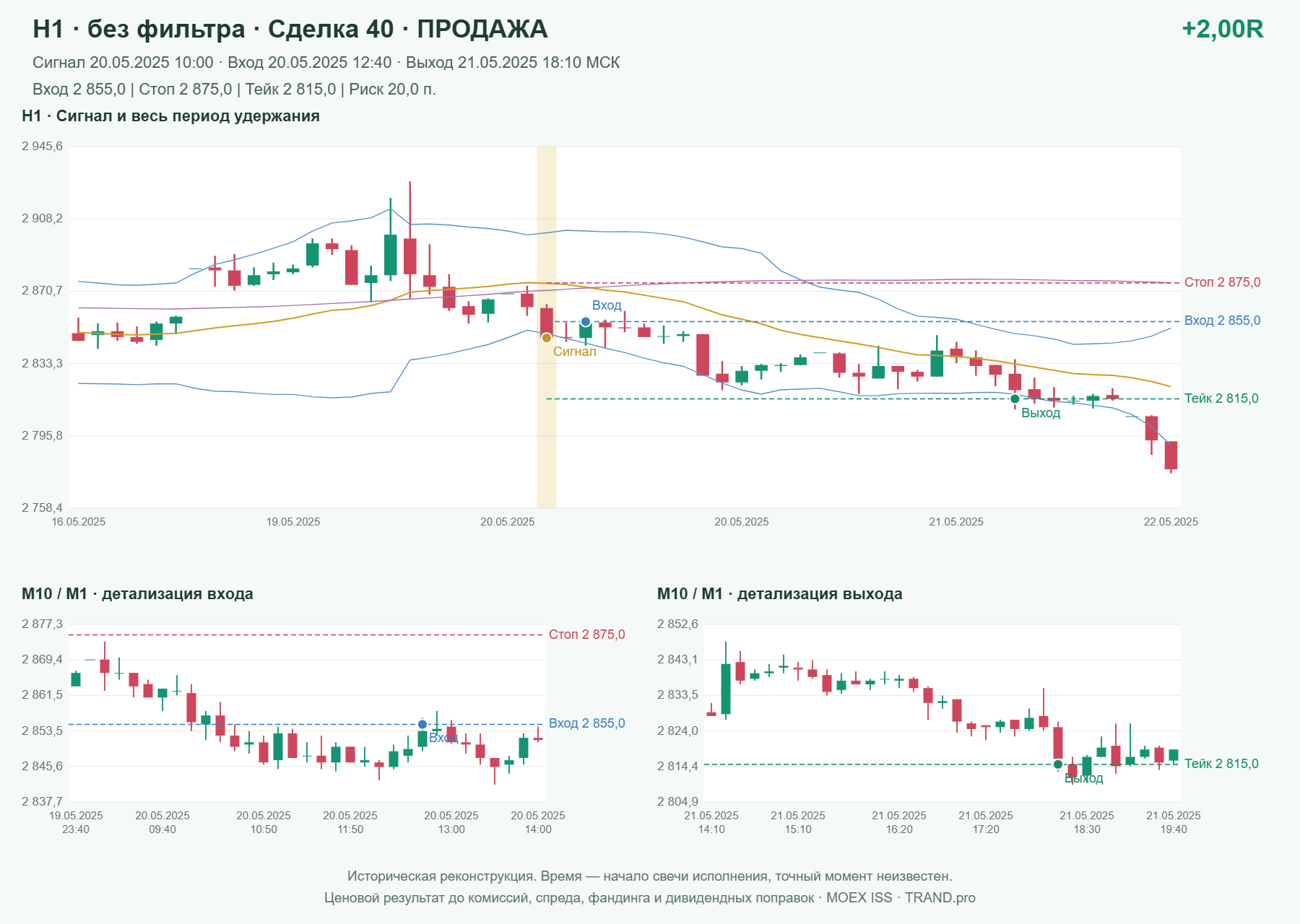Image resolution: width=1300 pixels, height=924 pixels.
Task: Click heading 'H1 · Сигнал и весь период удержания'
Action: tap(170, 116)
